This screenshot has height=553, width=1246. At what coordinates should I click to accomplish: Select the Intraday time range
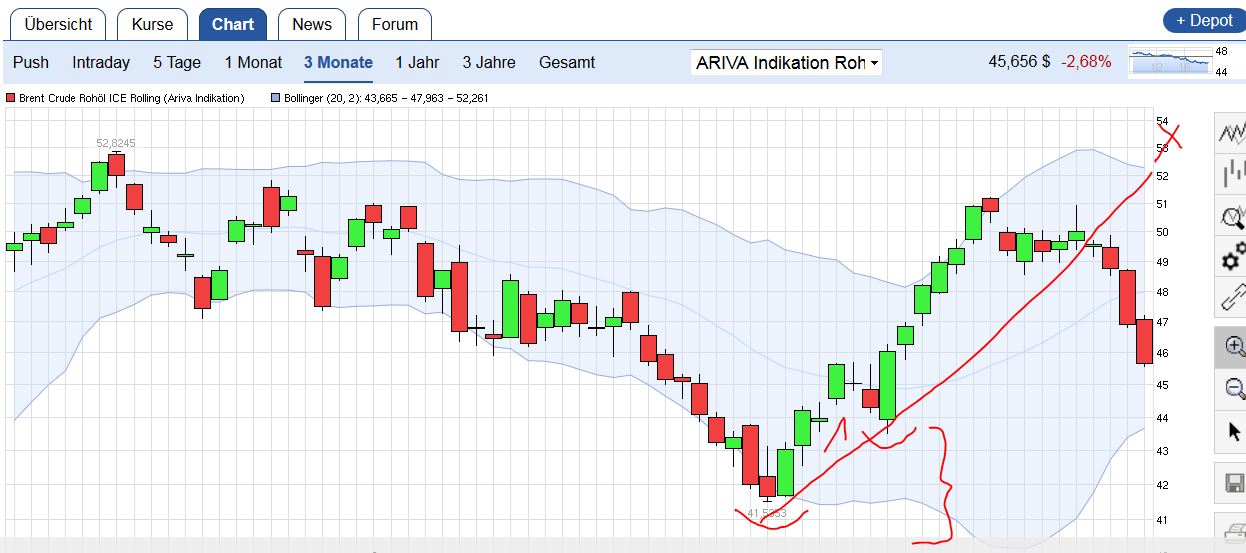(x=101, y=62)
